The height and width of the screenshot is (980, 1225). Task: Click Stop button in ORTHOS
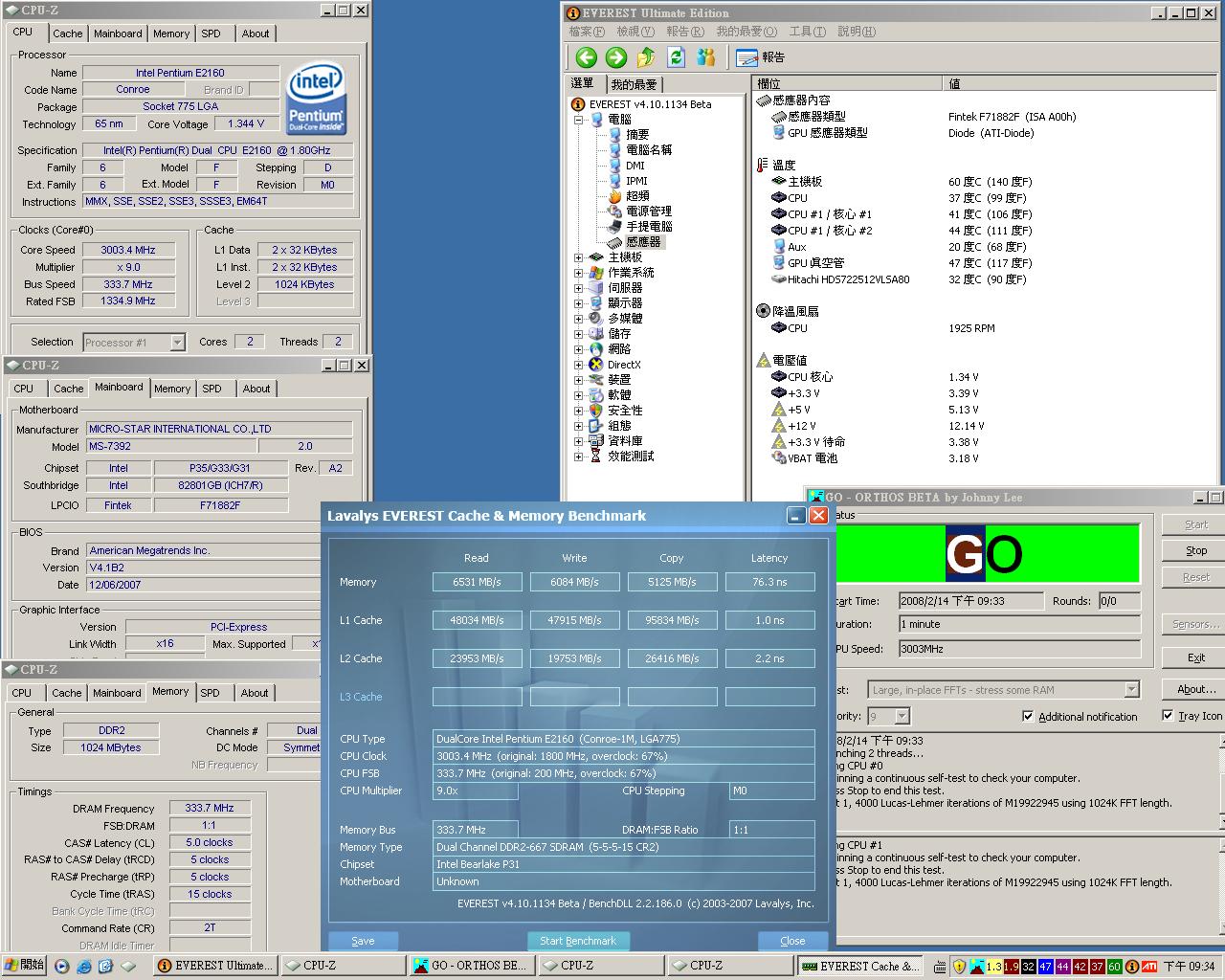1196,551
